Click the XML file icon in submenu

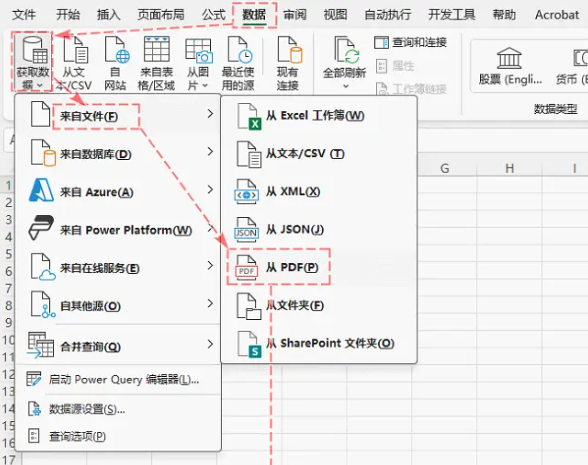point(246,192)
